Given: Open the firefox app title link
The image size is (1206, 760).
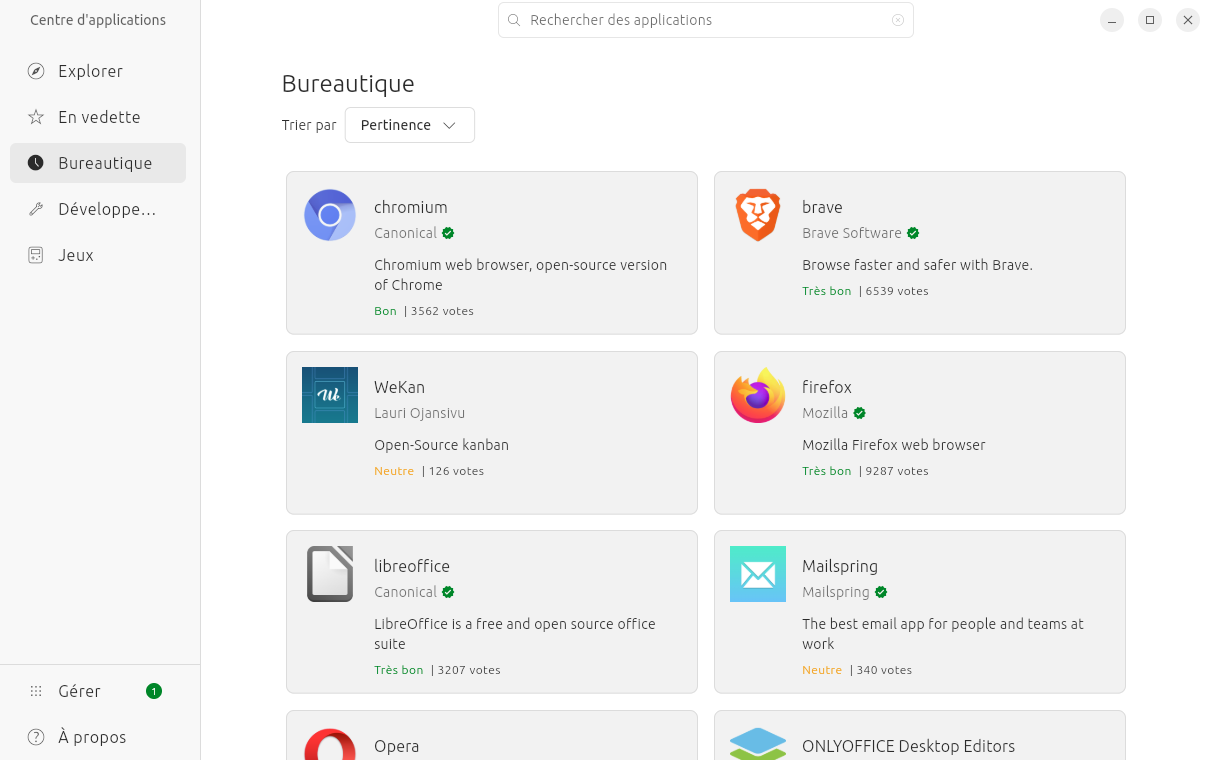Looking at the screenshot, I should pos(826,387).
